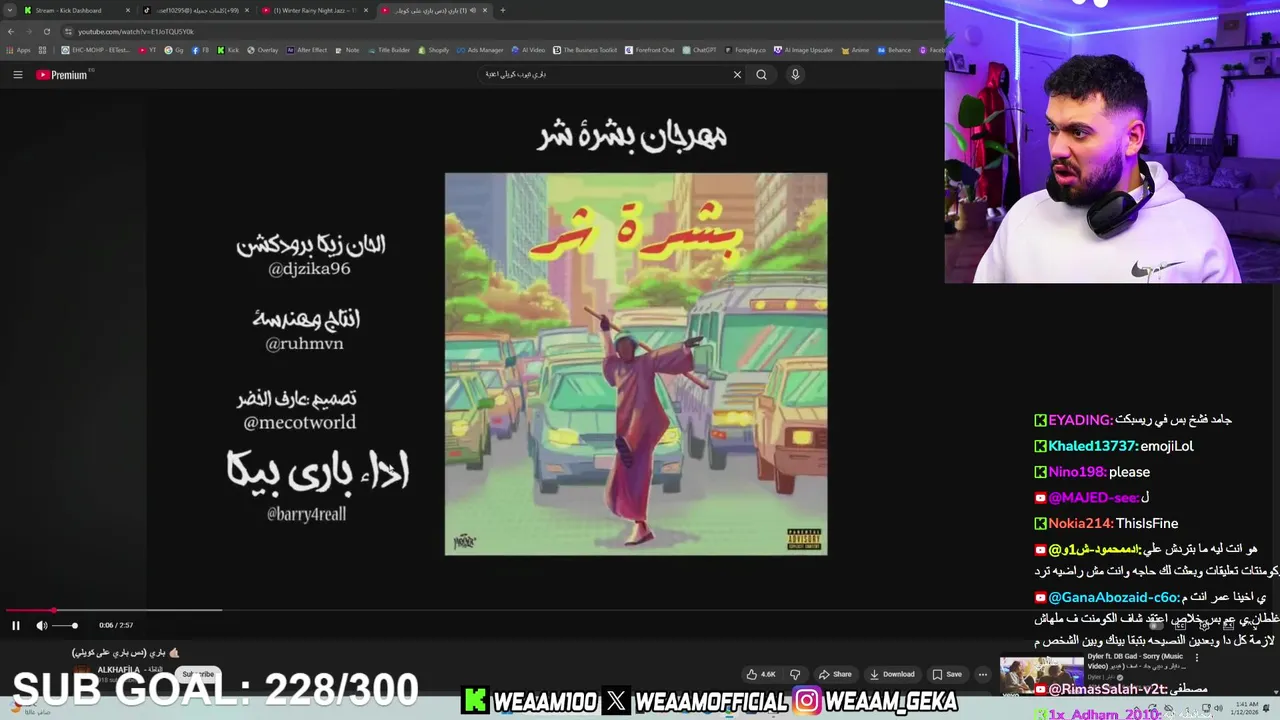Image resolution: width=1280 pixels, height=720 pixels.
Task: Open the Anime bookmark
Action: click(x=855, y=50)
